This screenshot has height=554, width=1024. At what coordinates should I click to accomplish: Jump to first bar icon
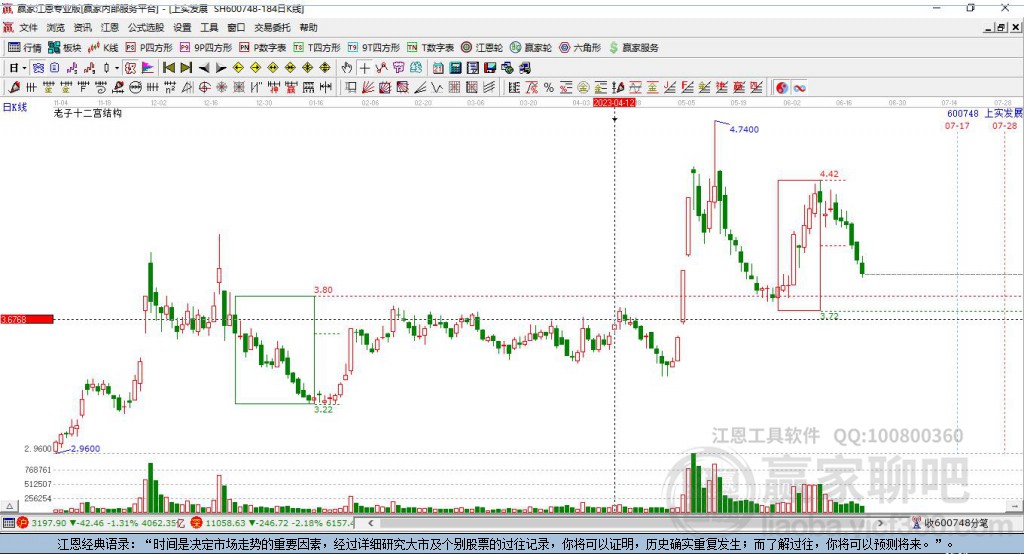[168, 68]
